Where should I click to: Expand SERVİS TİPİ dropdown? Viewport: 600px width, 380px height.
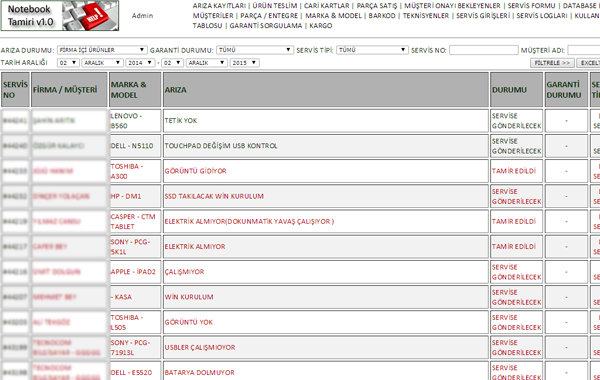[x=372, y=50]
